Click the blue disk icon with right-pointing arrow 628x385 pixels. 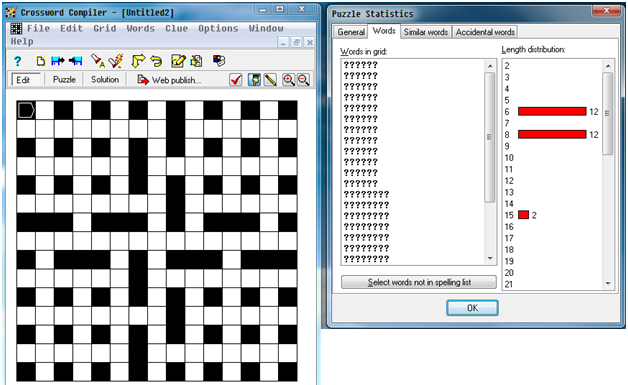click(58, 61)
